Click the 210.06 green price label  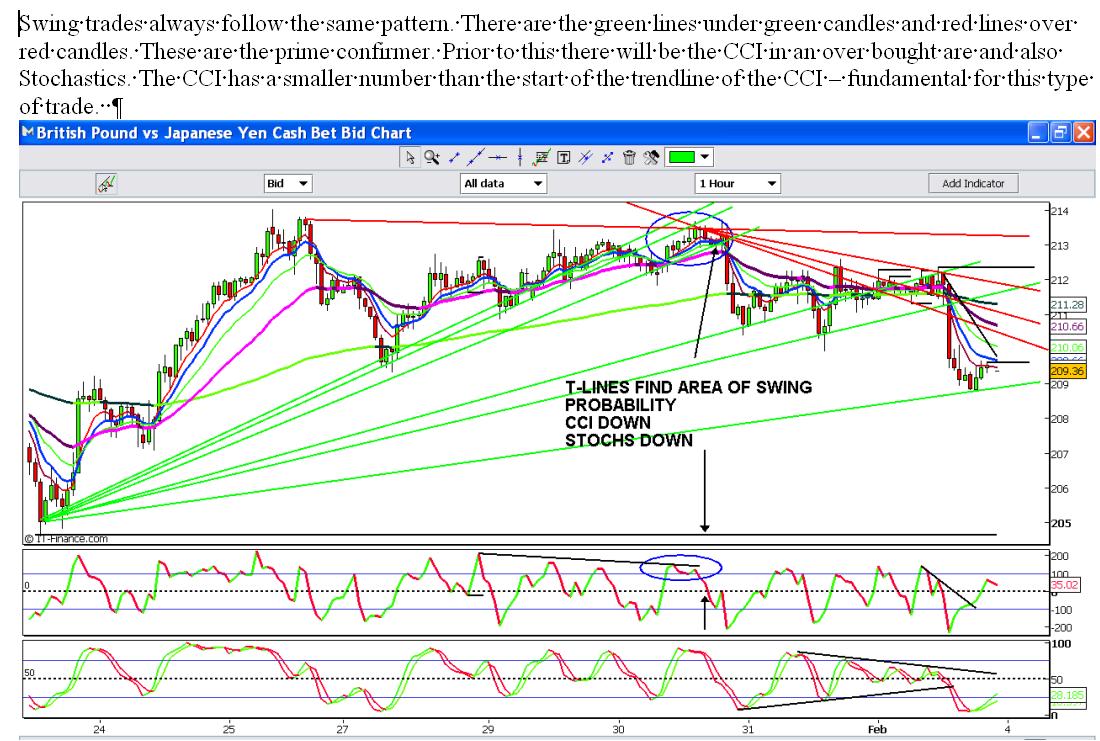[x=1068, y=347]
